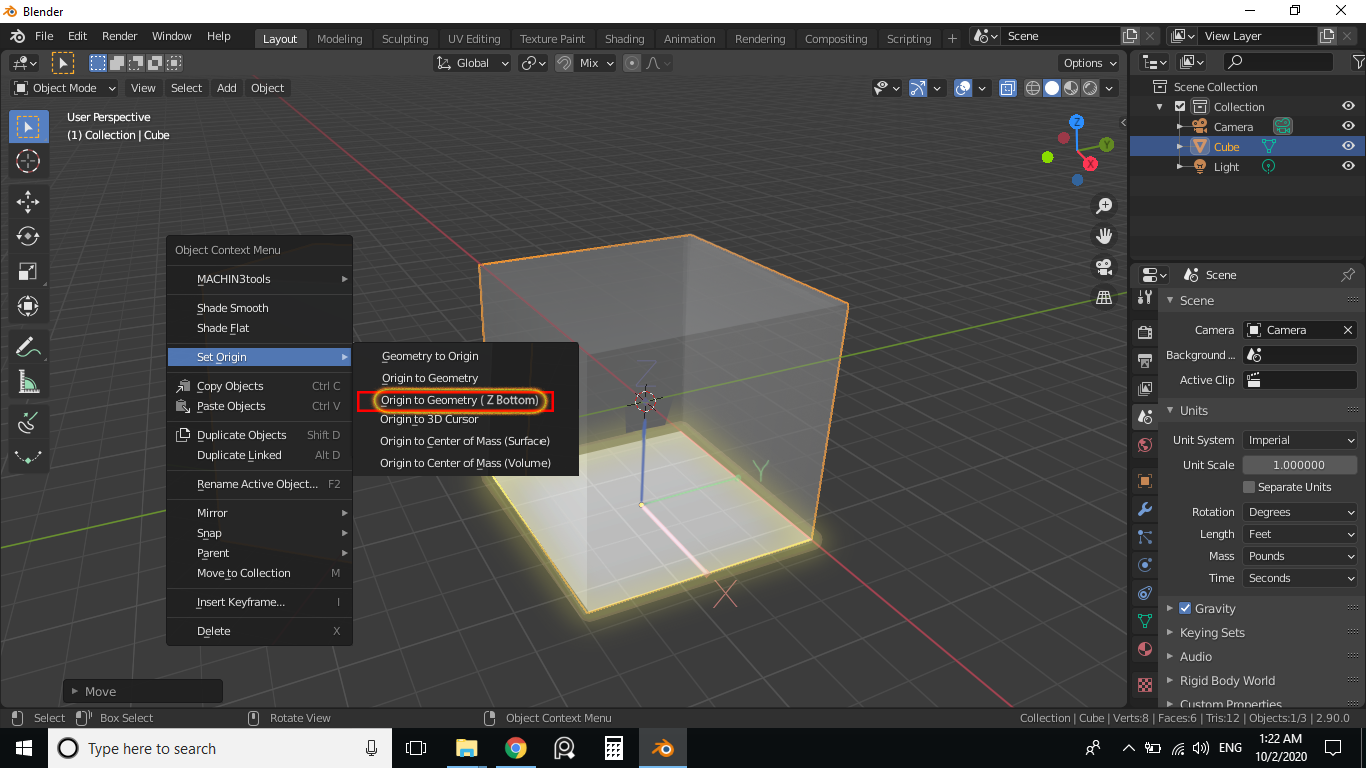Image resolution: width=1366 pixels, height=768 pixels.
Task: Expand the Keying Sets panel
Action: [x=1212, y=632]
